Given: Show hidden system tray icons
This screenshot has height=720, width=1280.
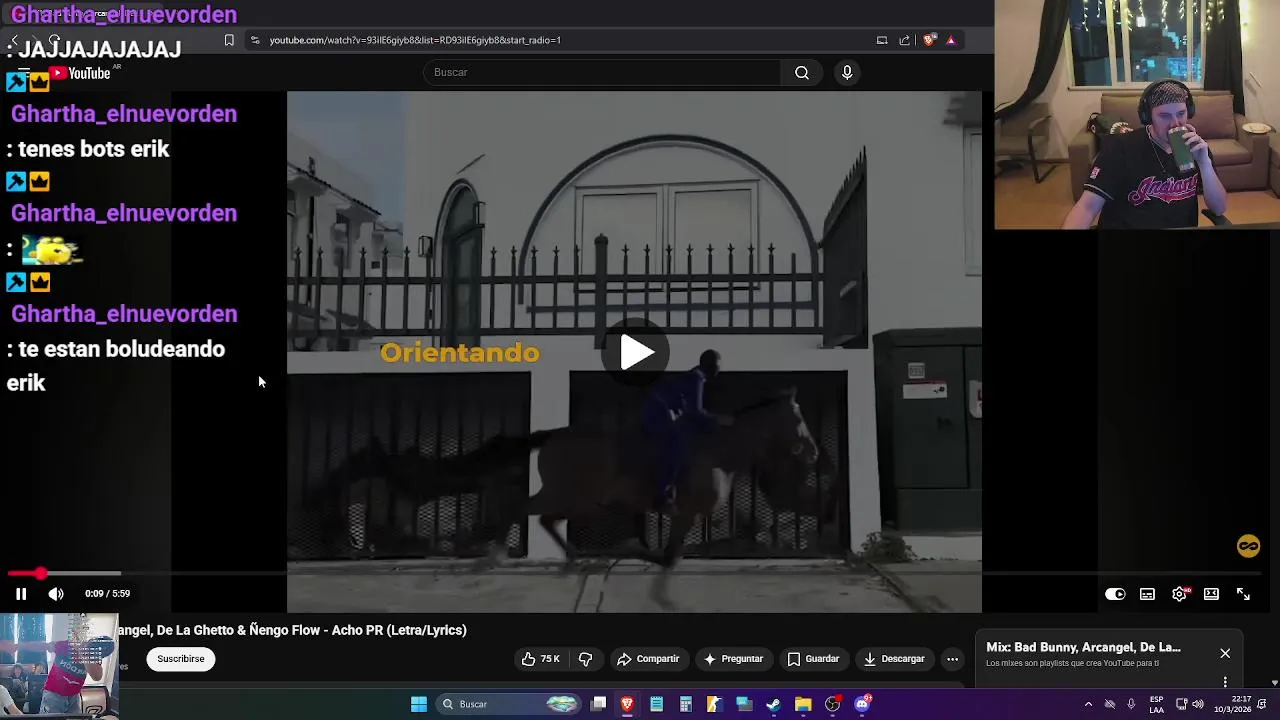Looking at the screenshot, I should click(x=1088, y=704).
